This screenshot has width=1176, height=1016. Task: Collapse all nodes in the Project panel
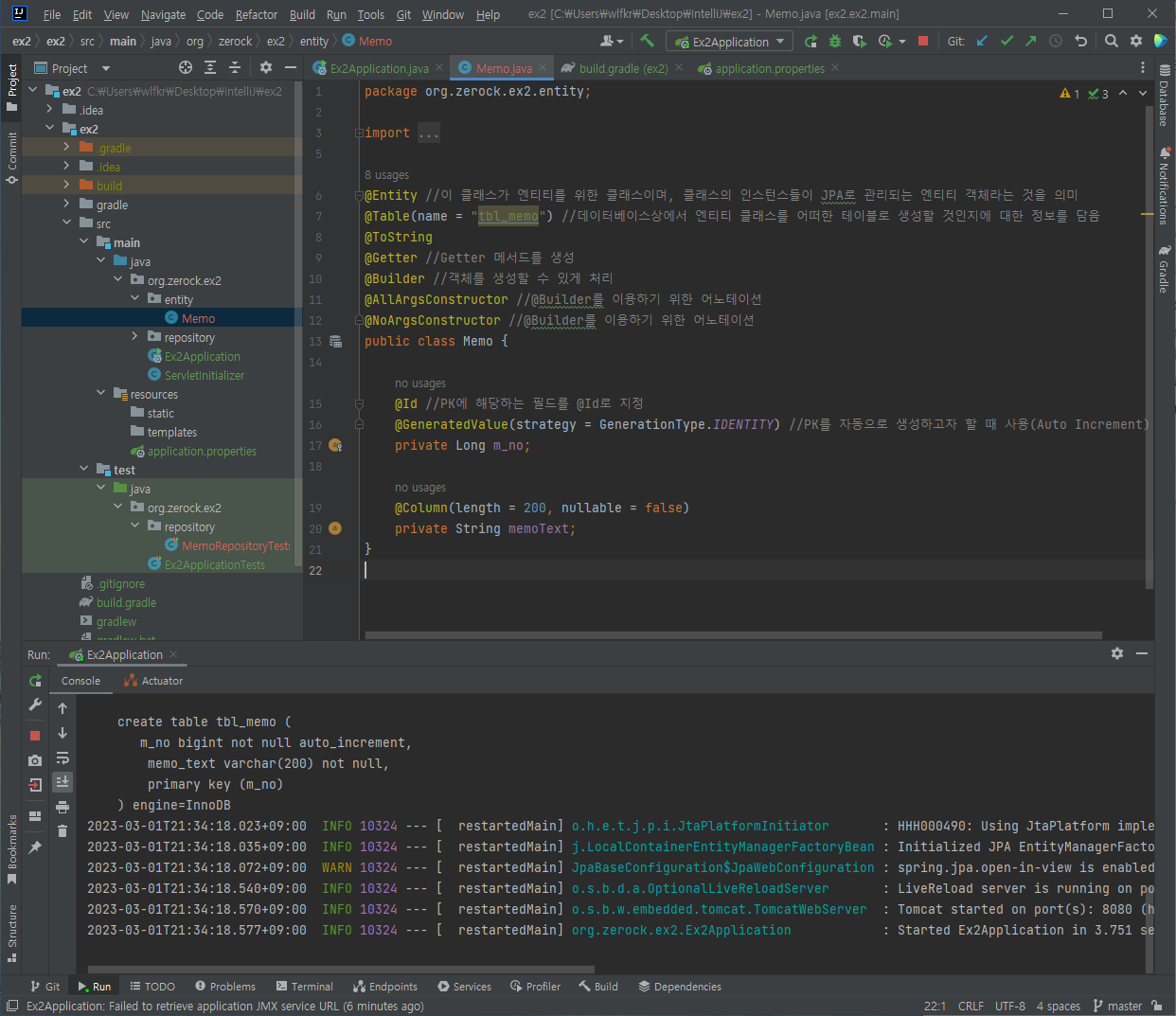coord(235,67)
